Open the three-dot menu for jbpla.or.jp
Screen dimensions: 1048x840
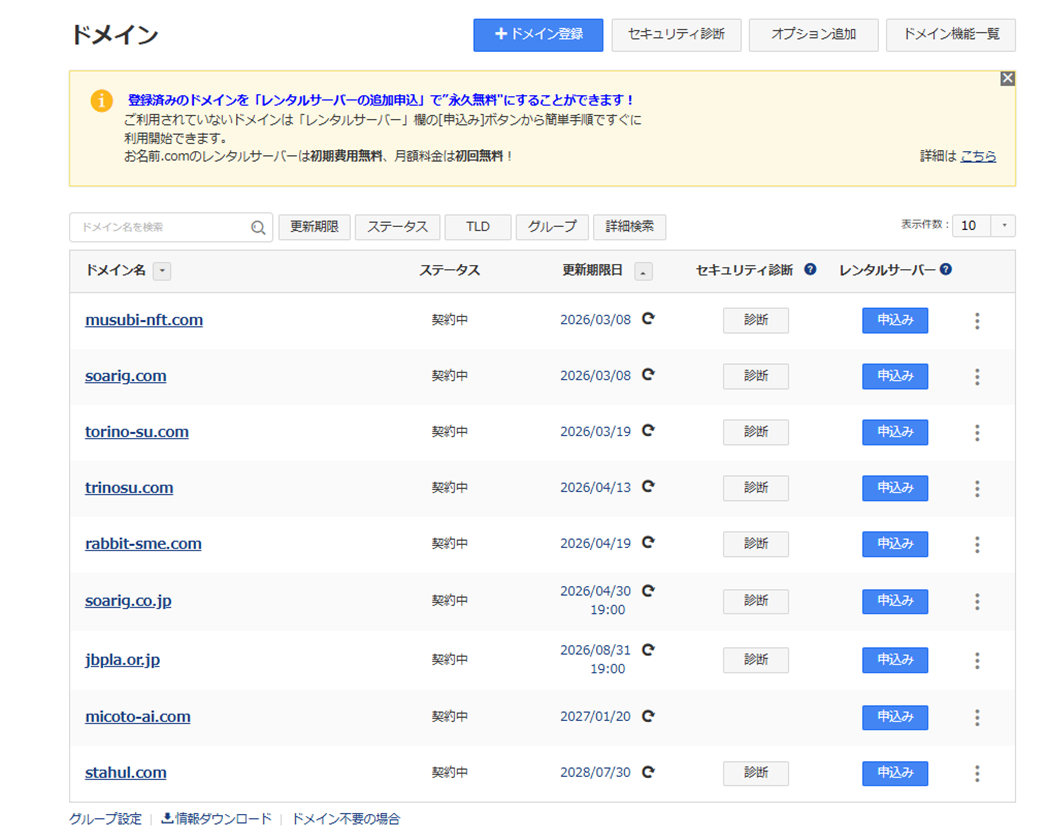click(977, 661)
